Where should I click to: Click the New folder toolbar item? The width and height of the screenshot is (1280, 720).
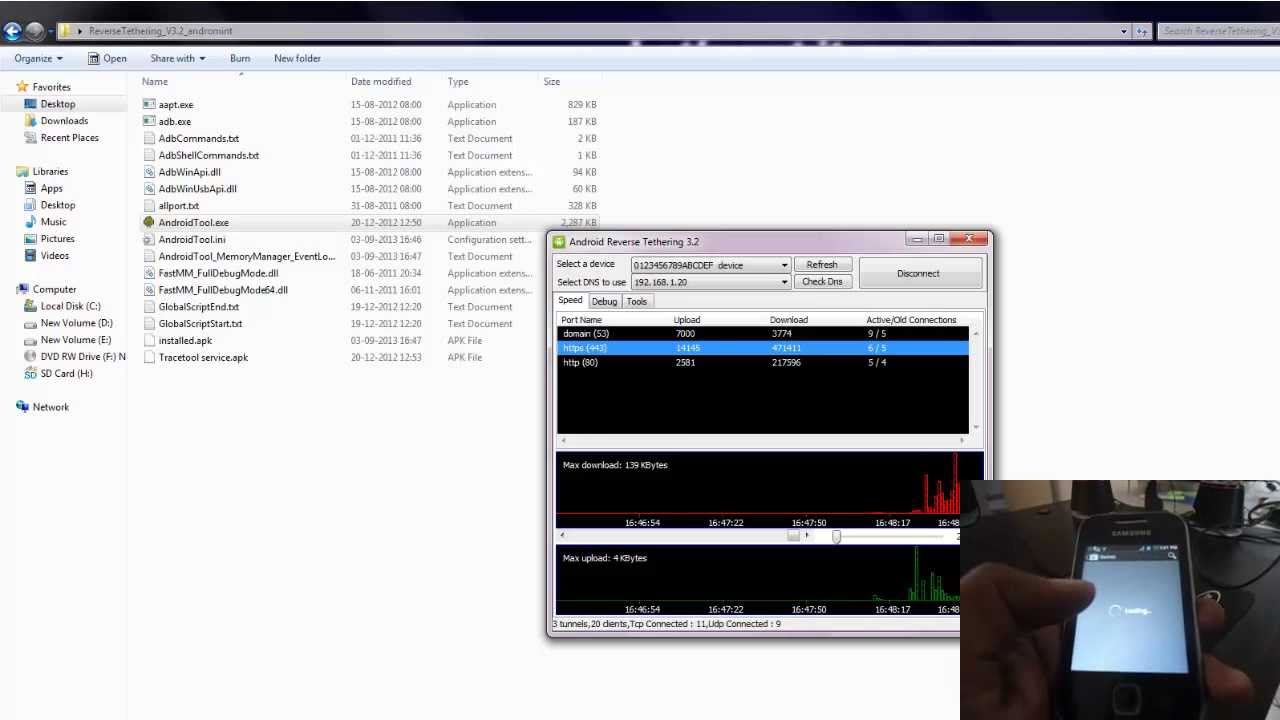coord(297,59)
